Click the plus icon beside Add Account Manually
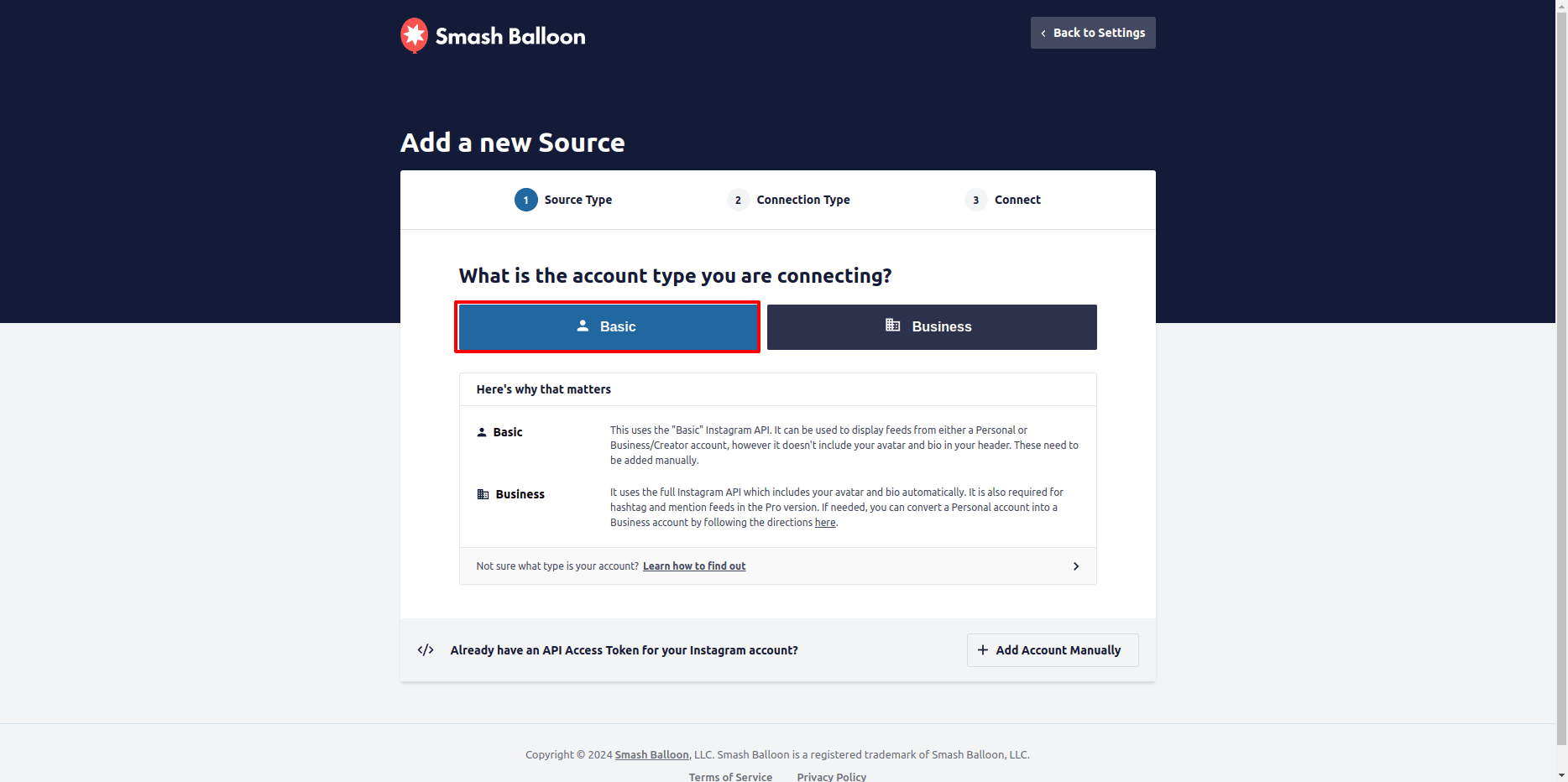 pos(983,650)
